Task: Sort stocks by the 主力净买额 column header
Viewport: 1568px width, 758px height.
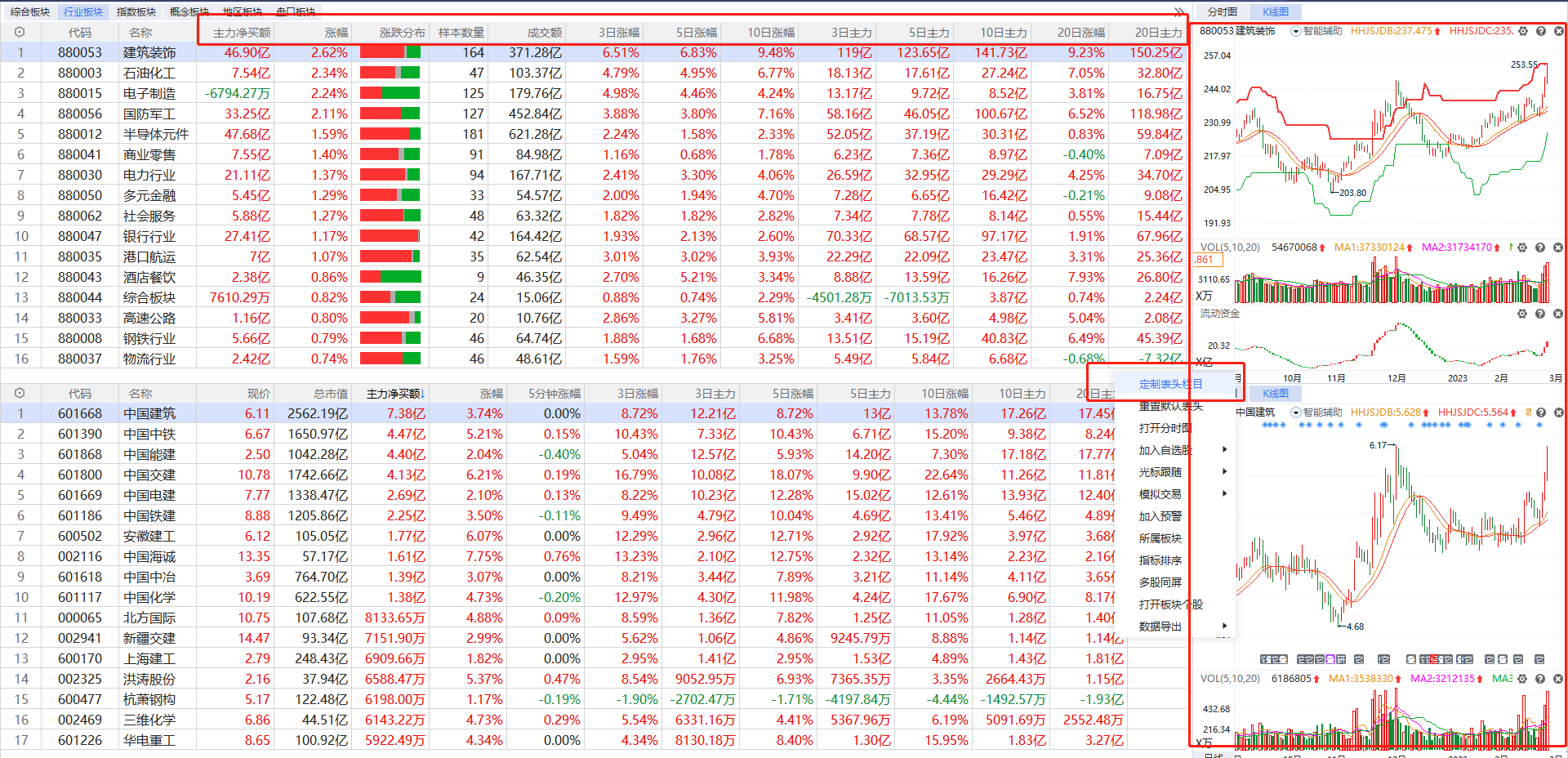Action: 395,394
